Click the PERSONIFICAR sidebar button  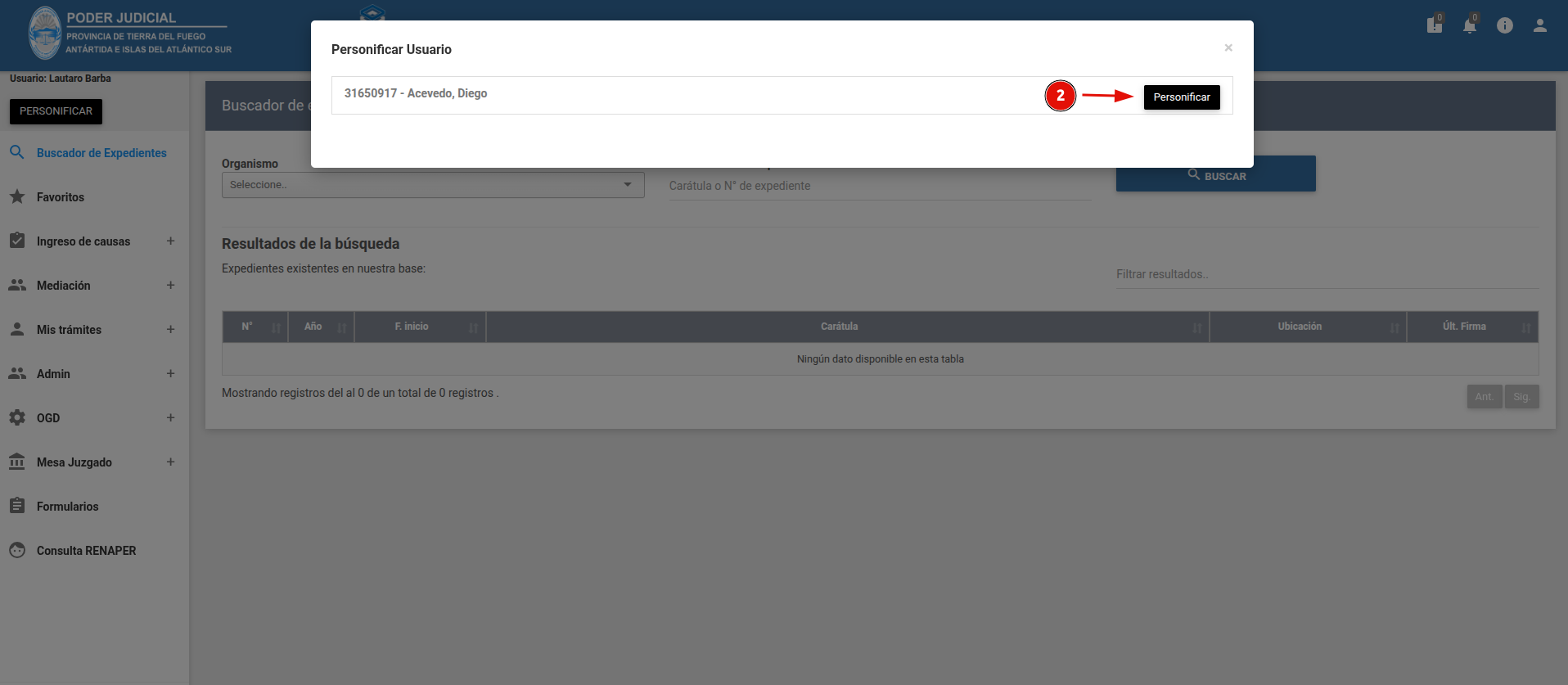point(56,111)
